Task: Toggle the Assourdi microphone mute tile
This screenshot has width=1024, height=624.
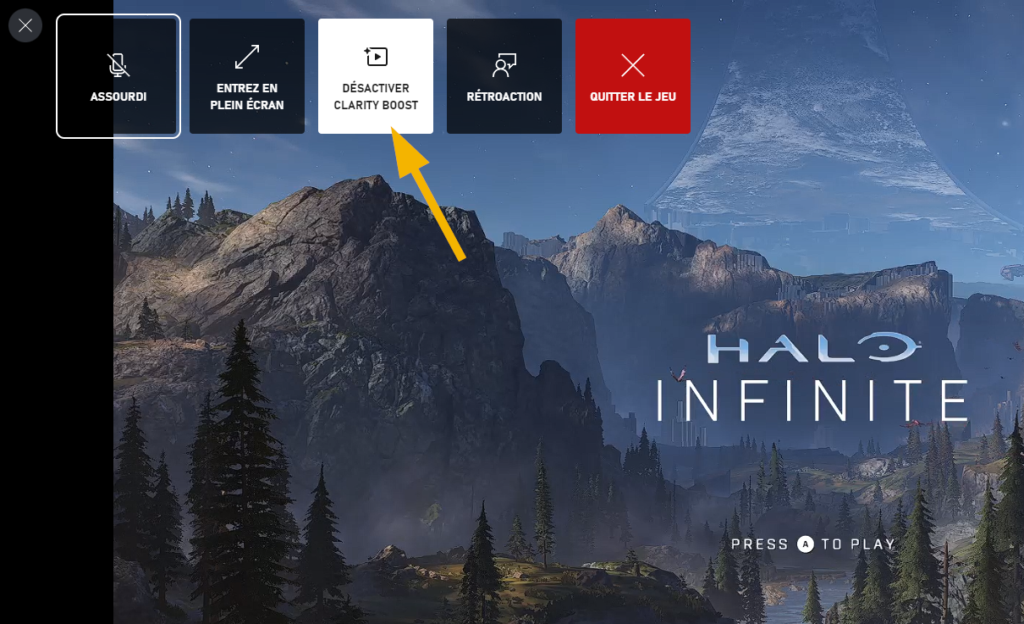Action: pos(118,76)
